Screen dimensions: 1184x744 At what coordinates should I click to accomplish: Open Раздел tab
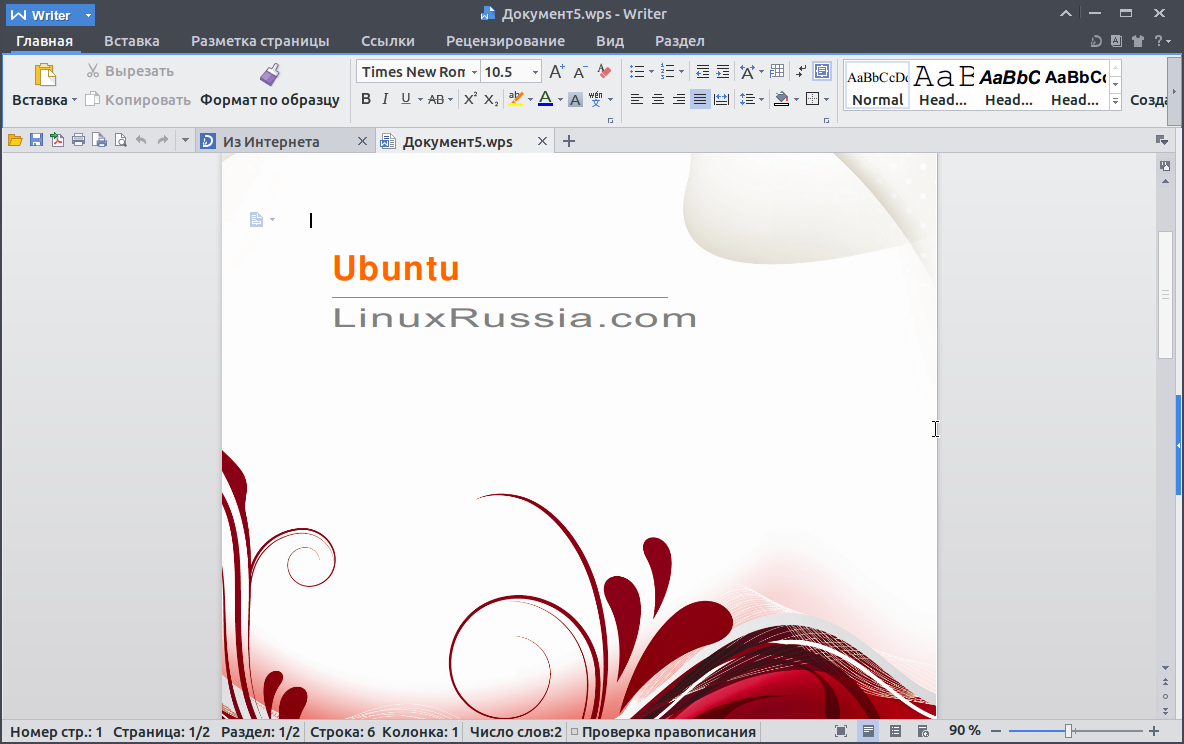680,41
